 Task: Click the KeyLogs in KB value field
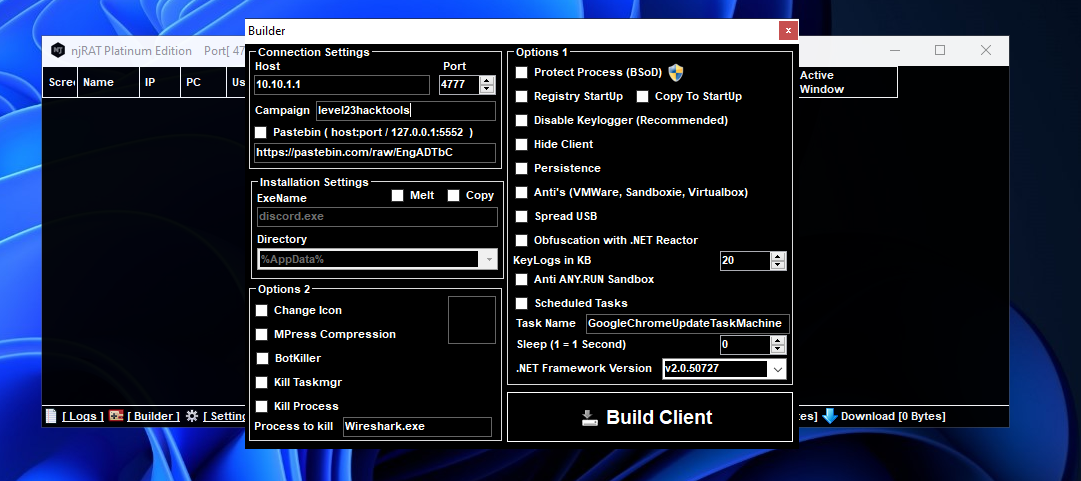point(745,261)
